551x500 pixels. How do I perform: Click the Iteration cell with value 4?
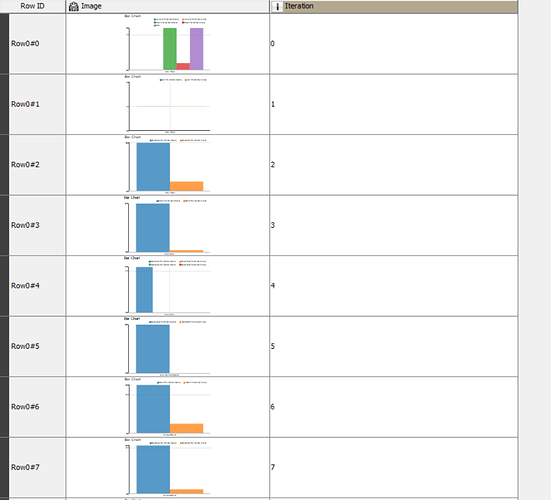coord(394,286)
